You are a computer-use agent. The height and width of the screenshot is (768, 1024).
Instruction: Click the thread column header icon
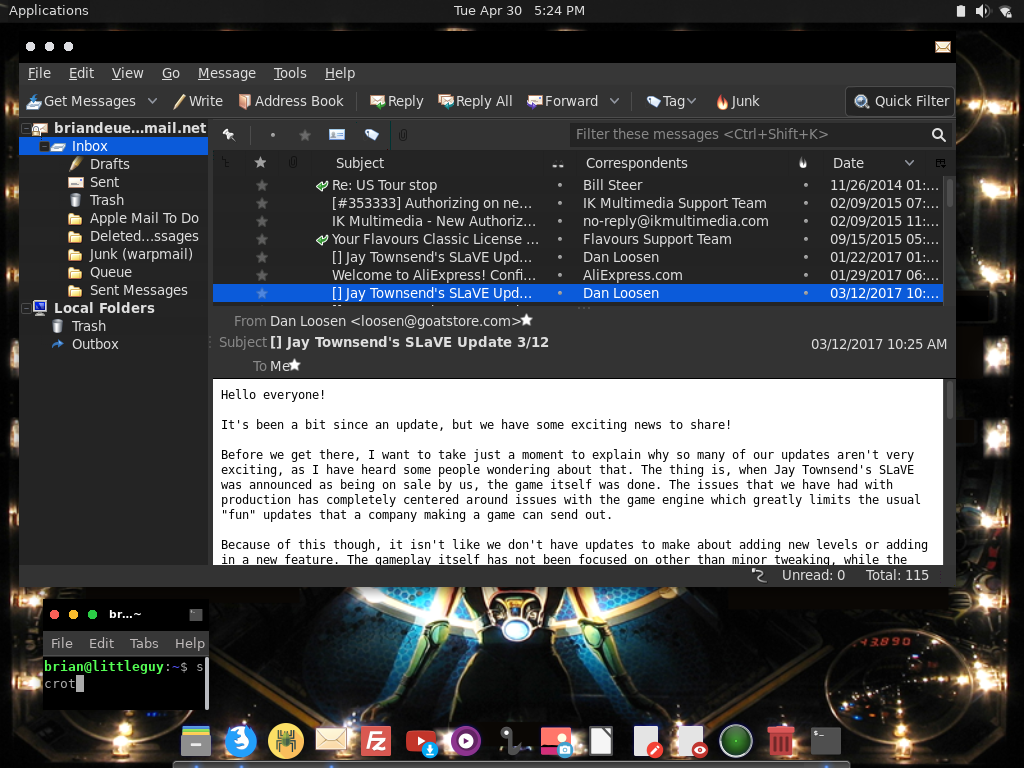coord(226,163)
